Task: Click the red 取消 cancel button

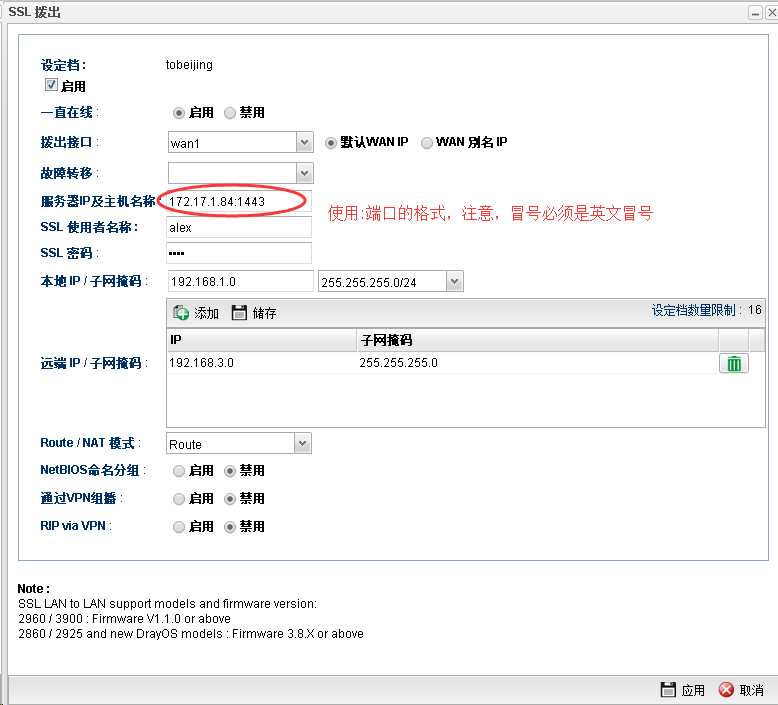Action: (741, 690)
